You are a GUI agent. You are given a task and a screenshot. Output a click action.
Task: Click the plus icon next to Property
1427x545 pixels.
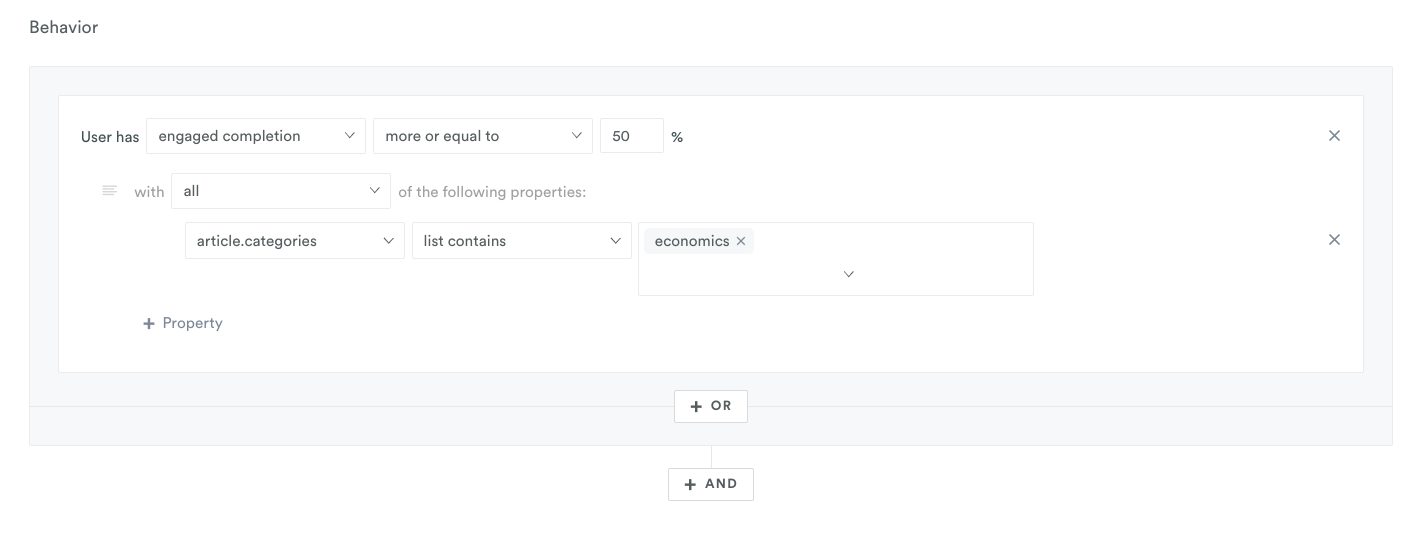click(x=149, y=323)
